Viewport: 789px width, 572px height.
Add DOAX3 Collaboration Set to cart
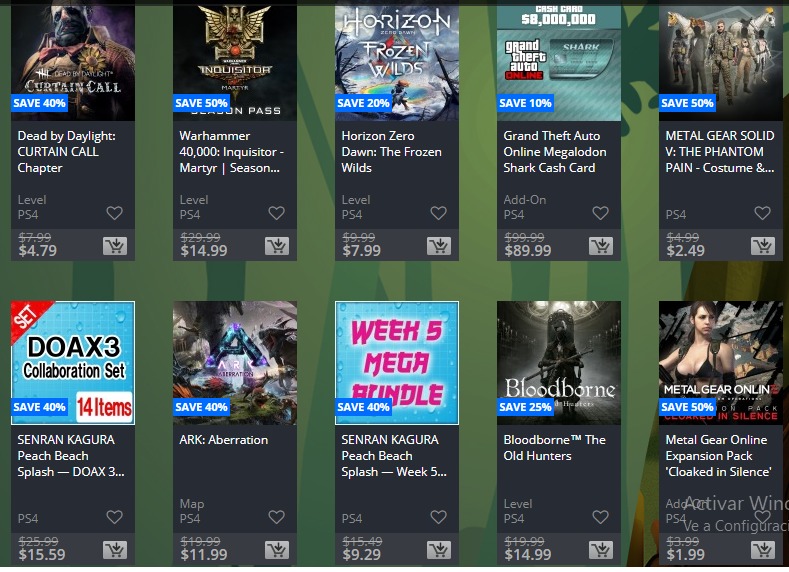tap(115, 550)
